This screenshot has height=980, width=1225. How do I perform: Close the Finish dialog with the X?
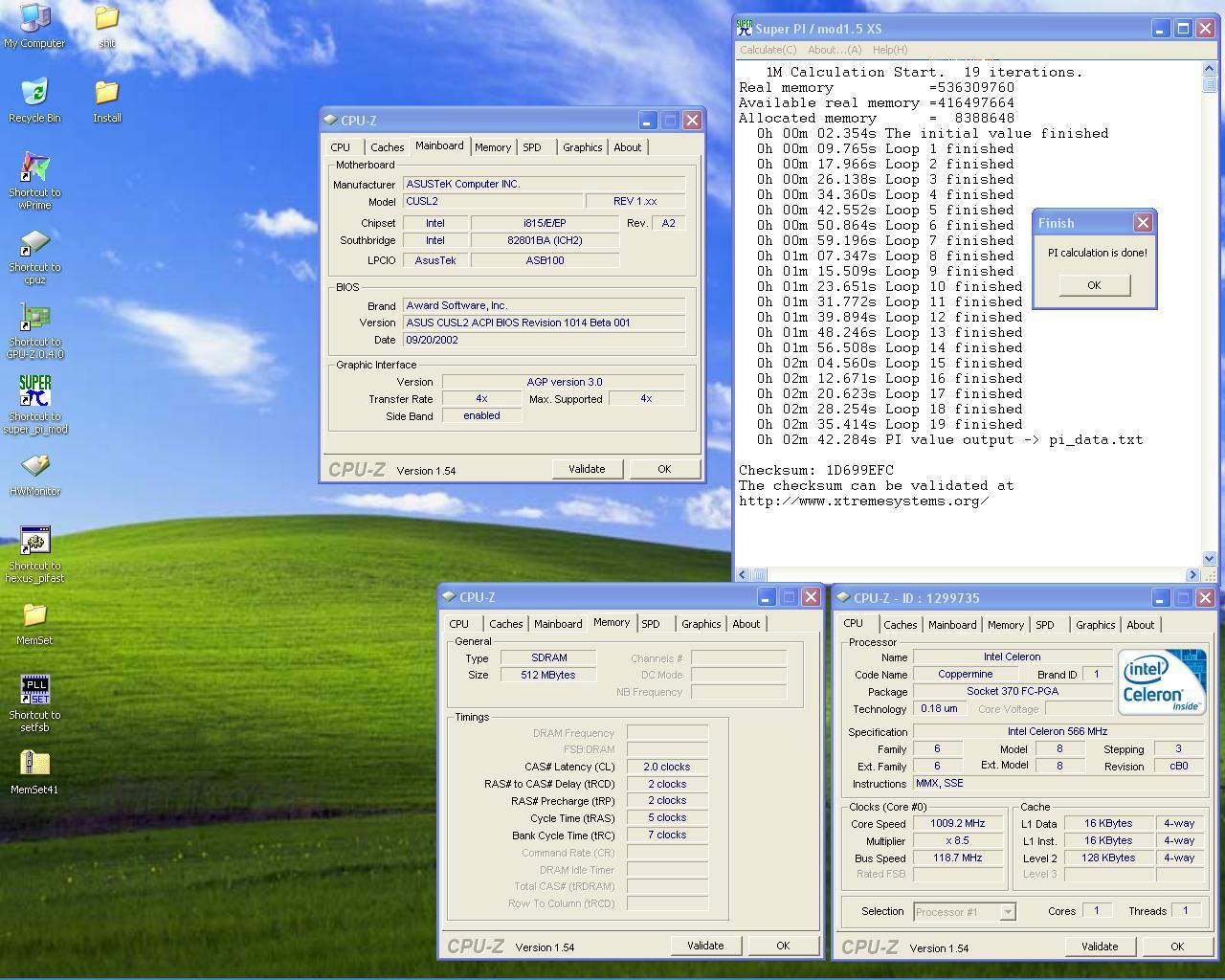coord(1143,222)
